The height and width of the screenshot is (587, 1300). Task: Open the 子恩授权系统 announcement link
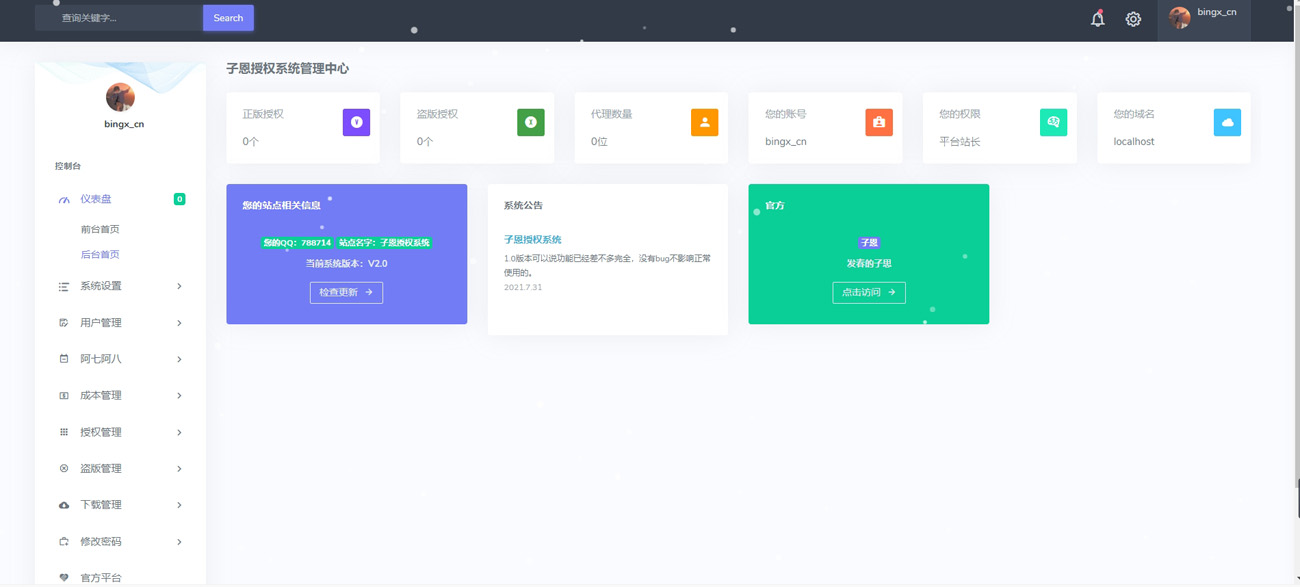pos(532,240)
